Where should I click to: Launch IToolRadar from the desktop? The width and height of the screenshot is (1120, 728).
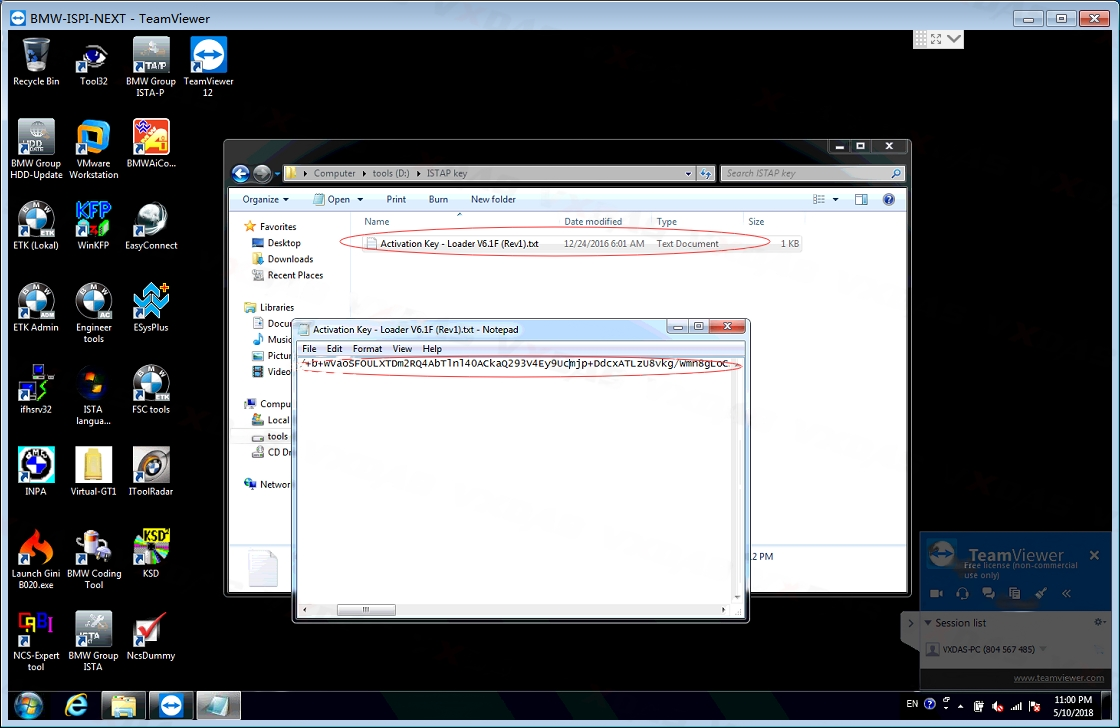pos(151,472)
